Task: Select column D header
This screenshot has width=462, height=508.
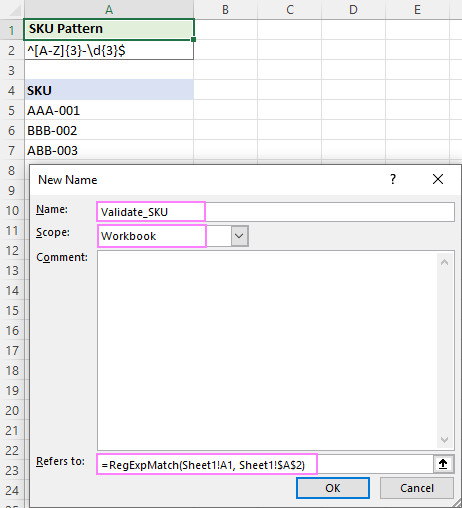Action: 354,9
